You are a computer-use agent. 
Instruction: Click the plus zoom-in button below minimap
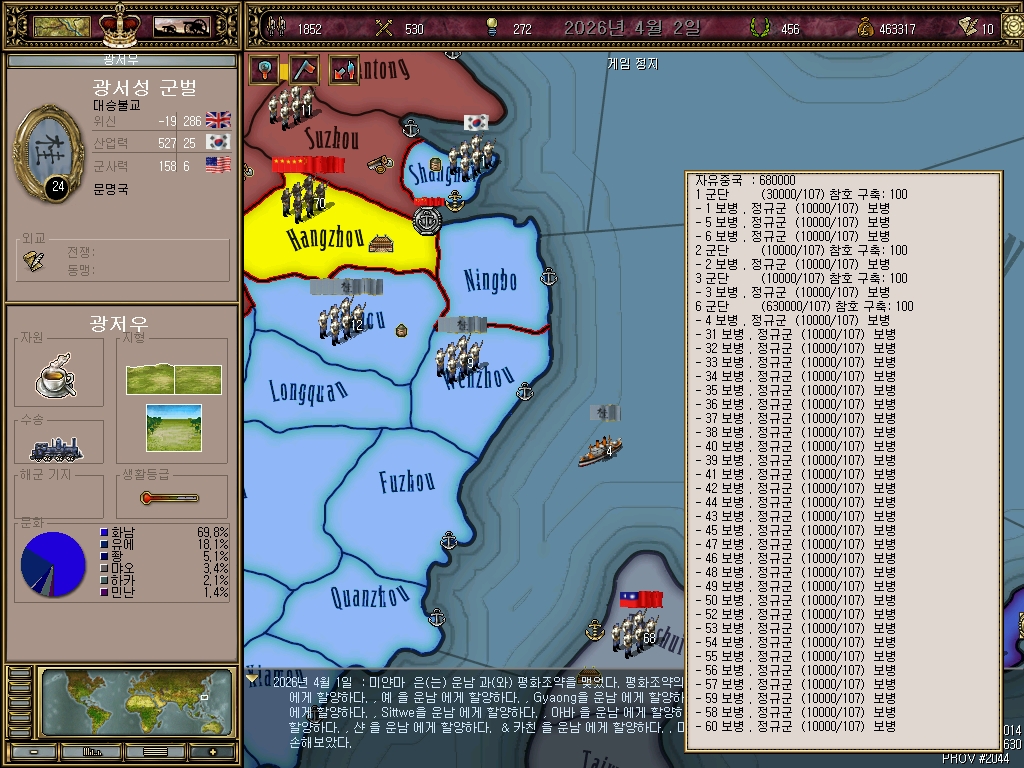pyautogui.click(x=213, y=752)
